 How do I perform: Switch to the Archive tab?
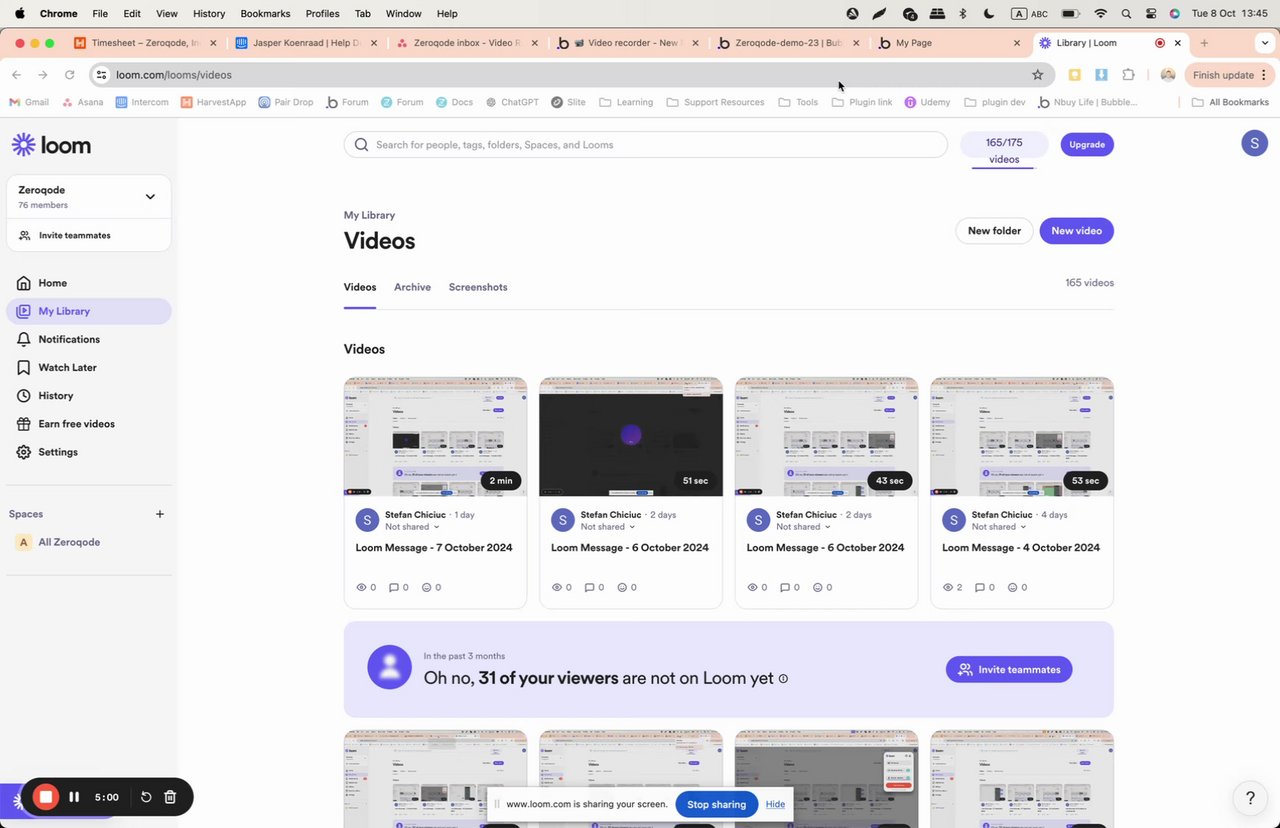412,287
